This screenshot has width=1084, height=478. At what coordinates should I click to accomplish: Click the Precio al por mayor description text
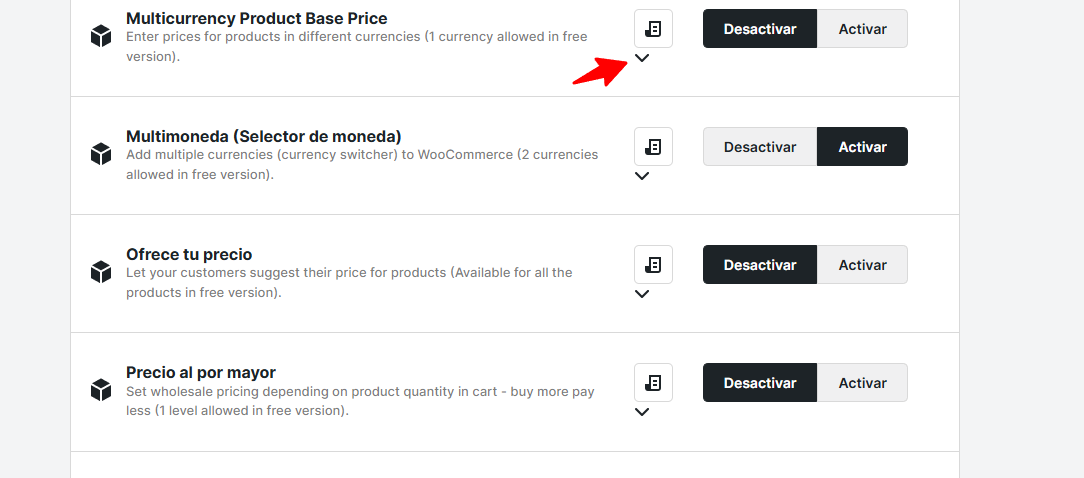tap(360, 401)
